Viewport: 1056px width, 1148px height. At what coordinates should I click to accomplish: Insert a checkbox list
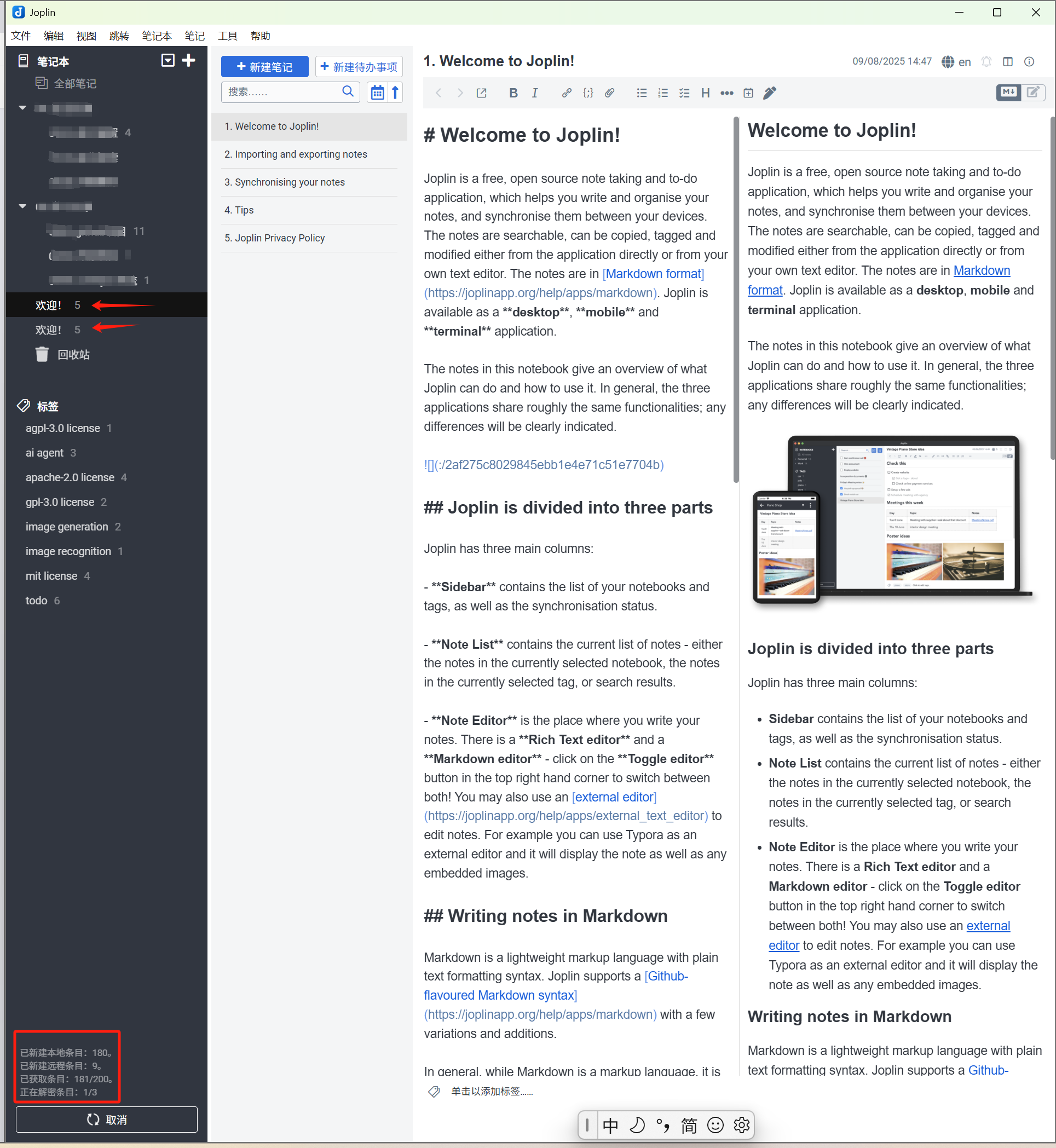[684, 93]
